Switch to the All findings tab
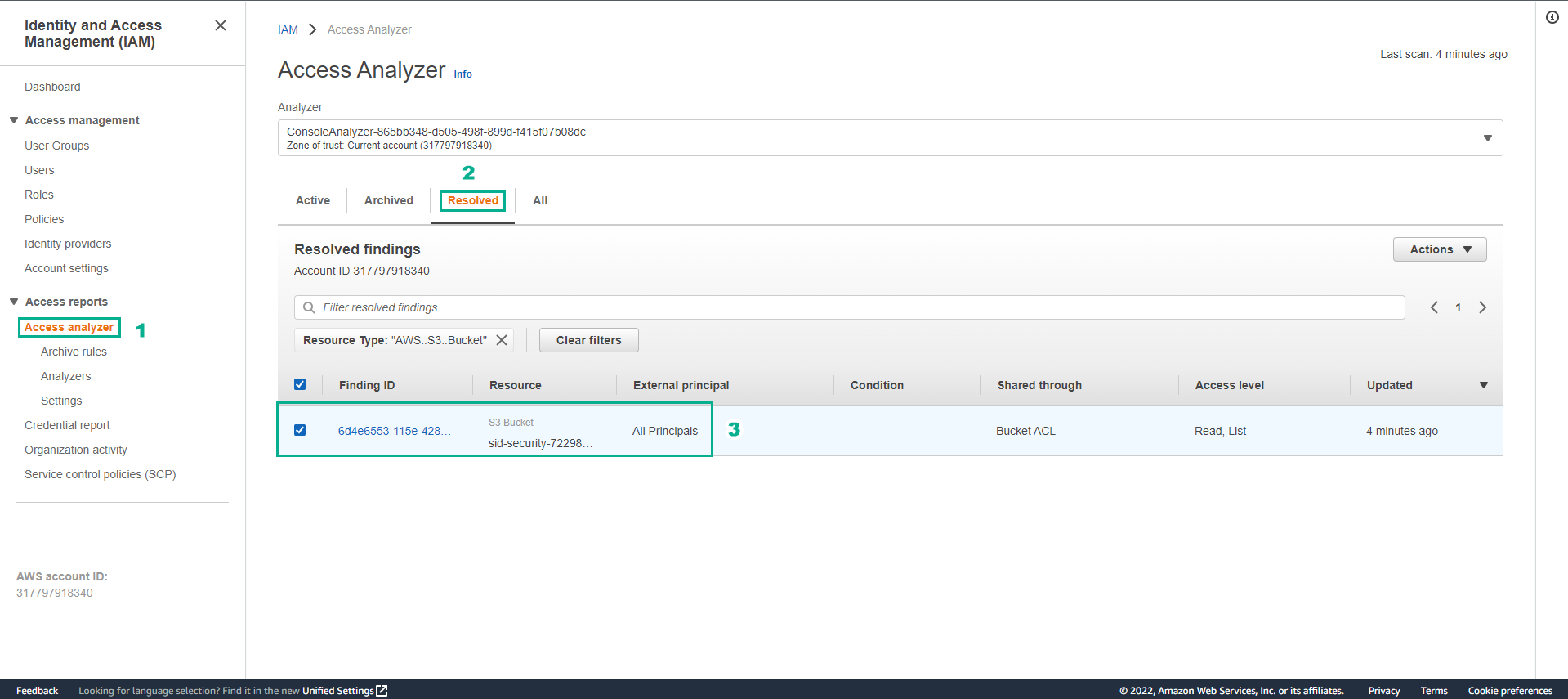The width and height of the screenshot is (1568, 699). [x=540, y=200]
